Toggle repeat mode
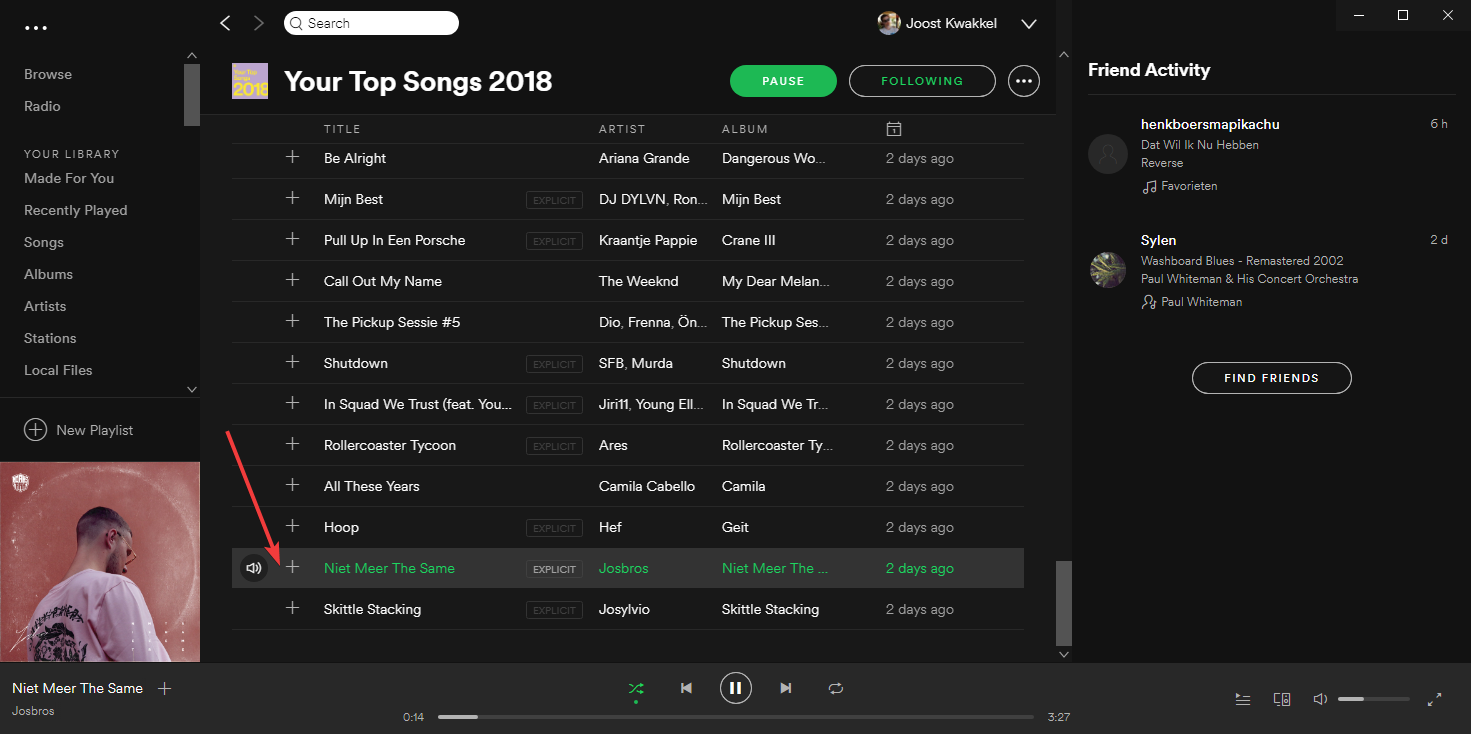The width and height of the screenshot is (1471, 734). tap(836, 688)
